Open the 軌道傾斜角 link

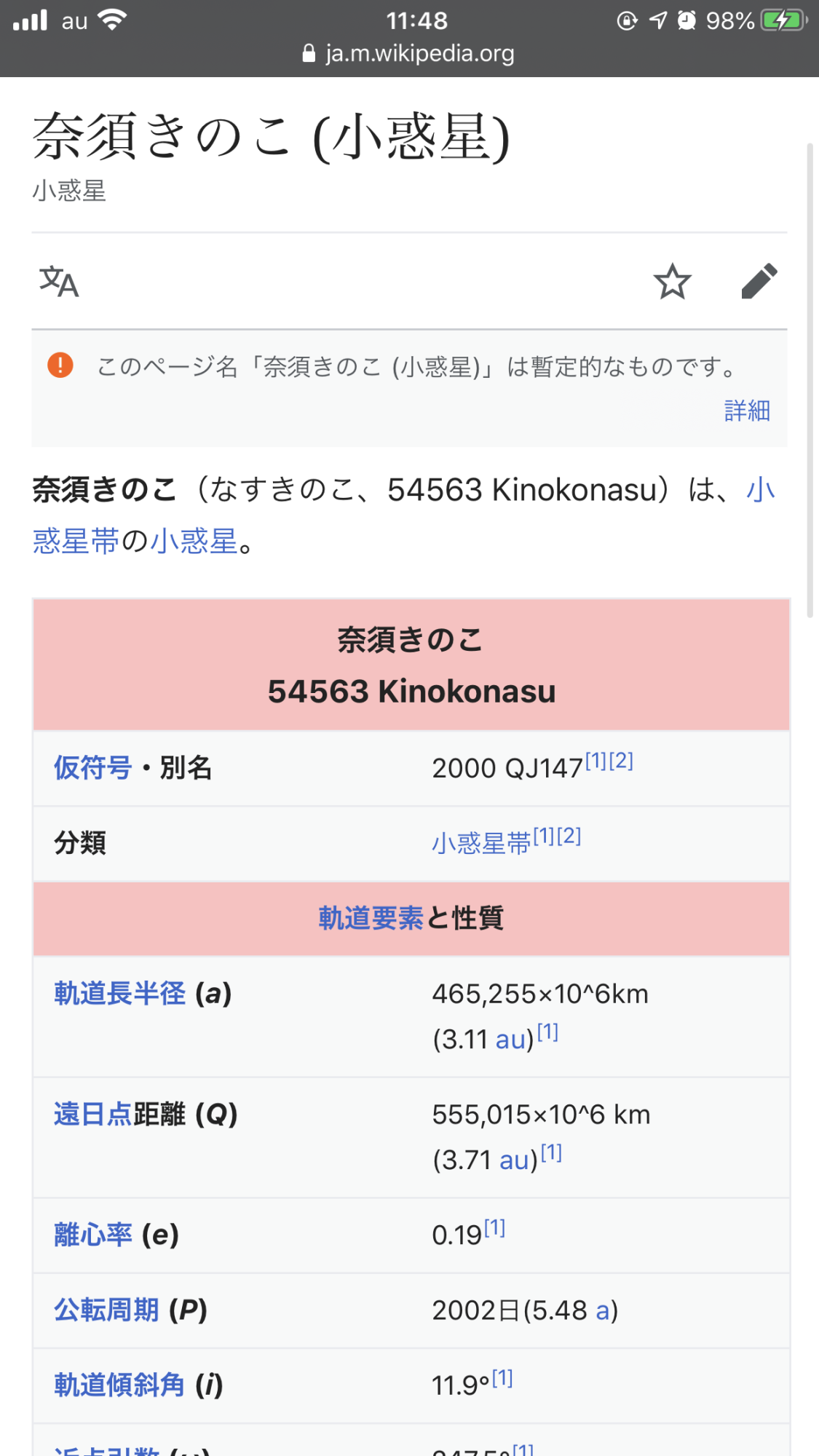[119, 1385]
